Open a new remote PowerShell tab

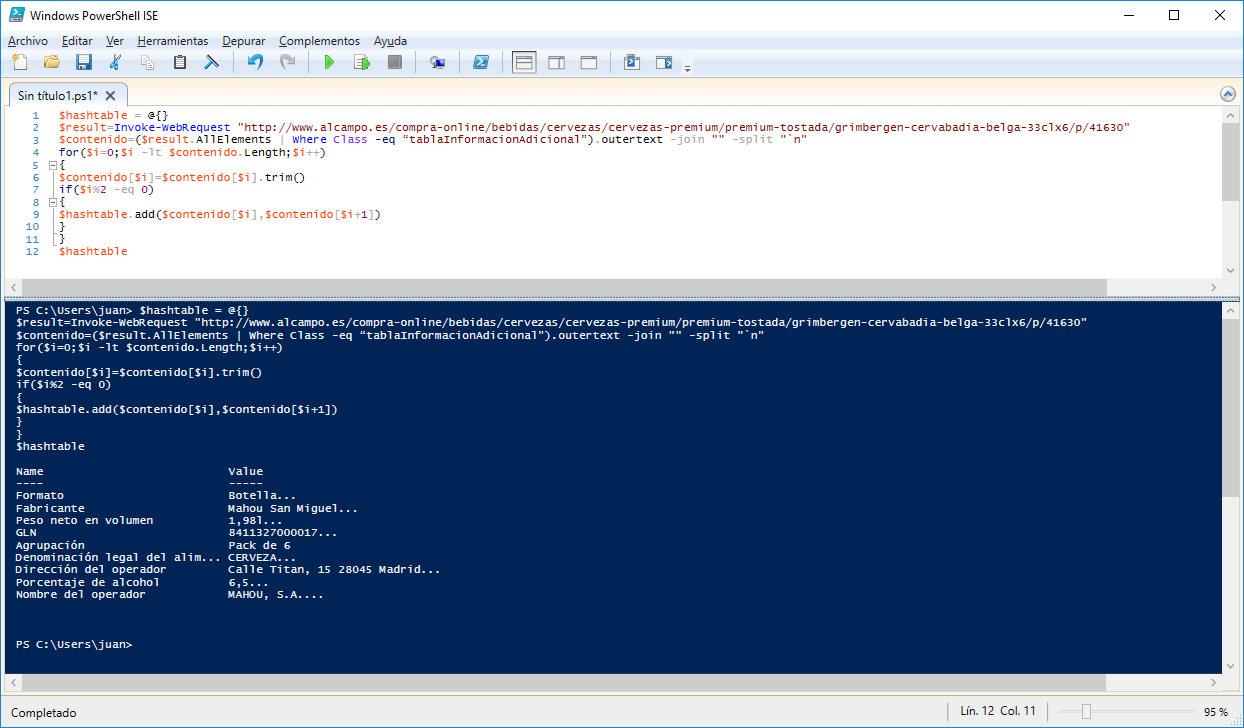437,63
